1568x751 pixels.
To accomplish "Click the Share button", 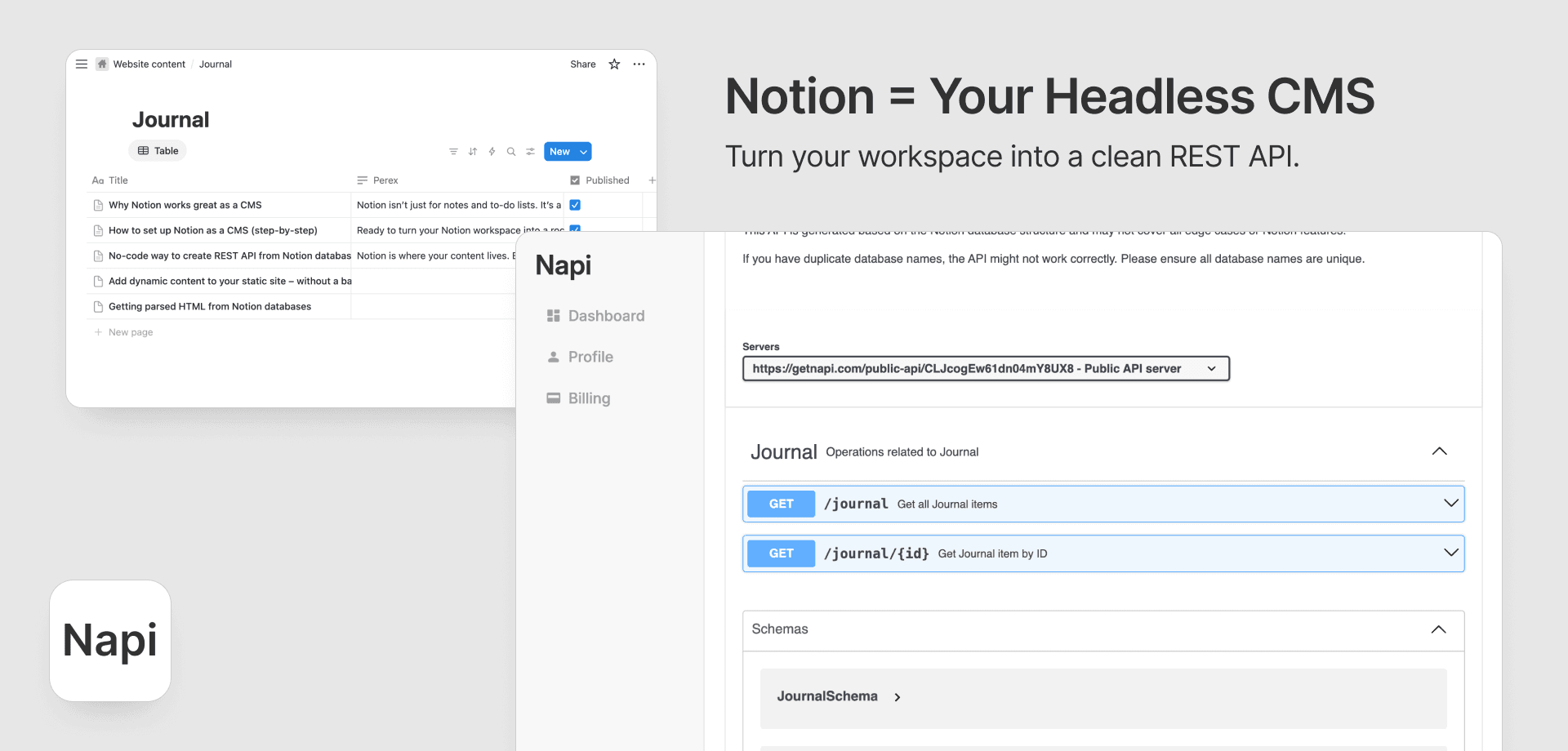I will tap(583, 64).
